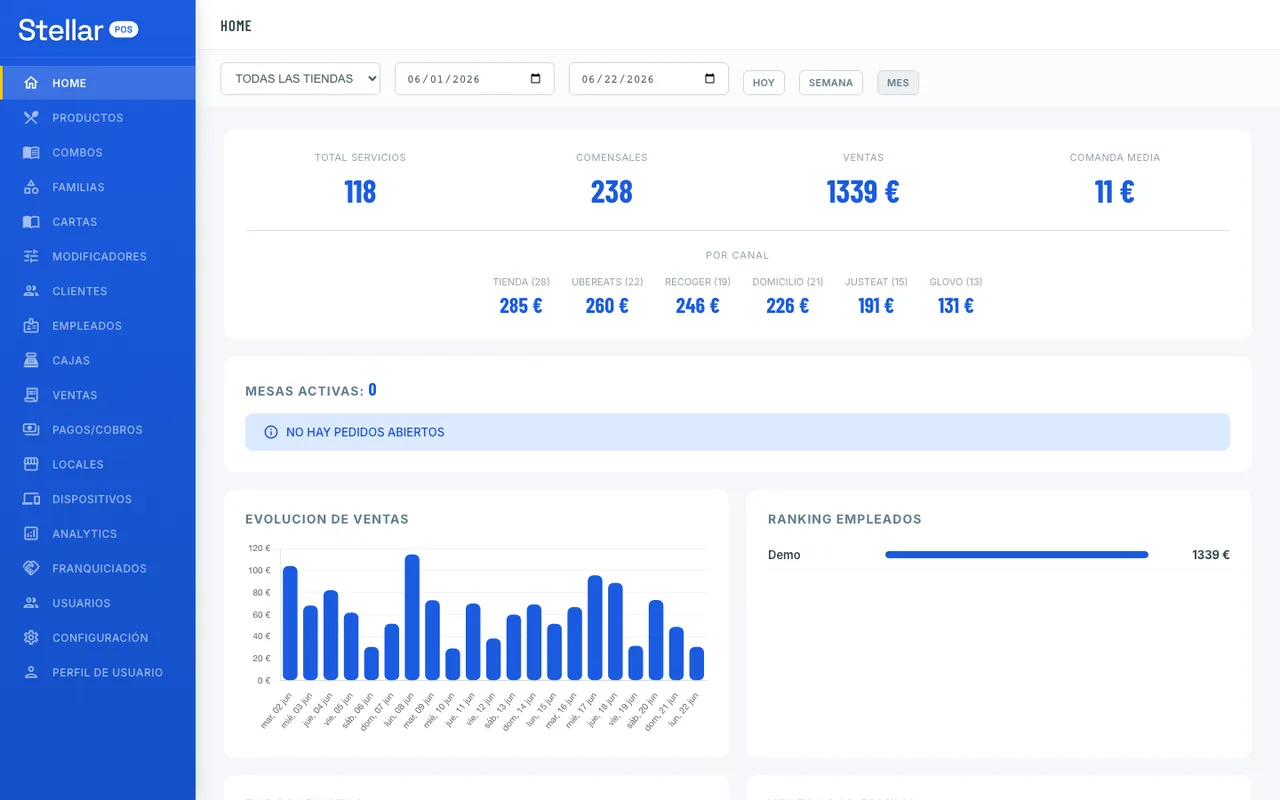The image size is (1280, 800).
Task: Click Ubereats (22) channel amount 260 €
Action: pyautogui.click(x=607, y=306)
